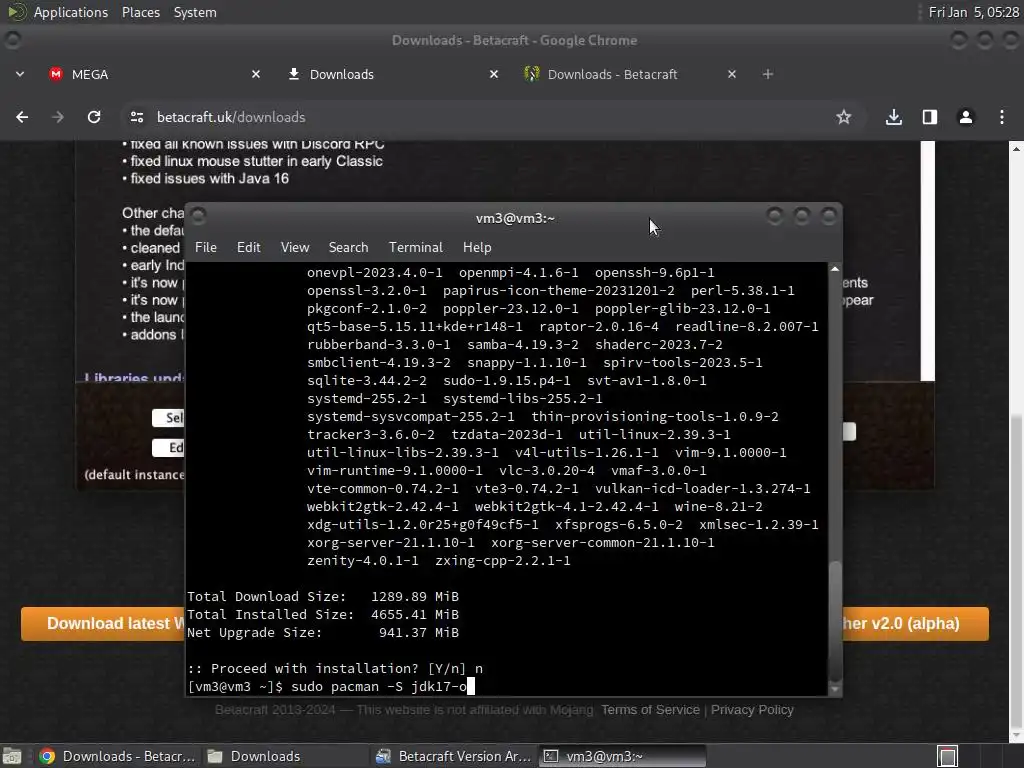Click 'Proceed with installation?' terminal line
1024x768 pixels.
tap(335, 668)
